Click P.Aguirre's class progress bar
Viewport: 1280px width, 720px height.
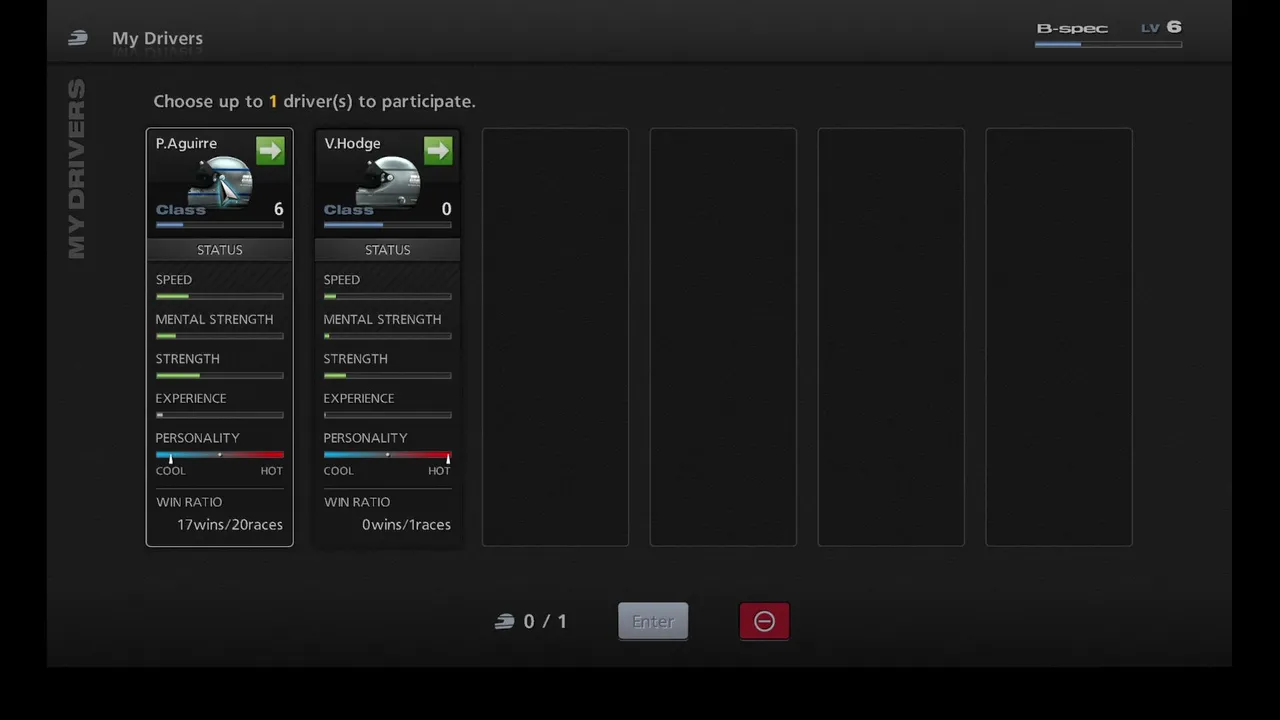[x=220, y=225]
